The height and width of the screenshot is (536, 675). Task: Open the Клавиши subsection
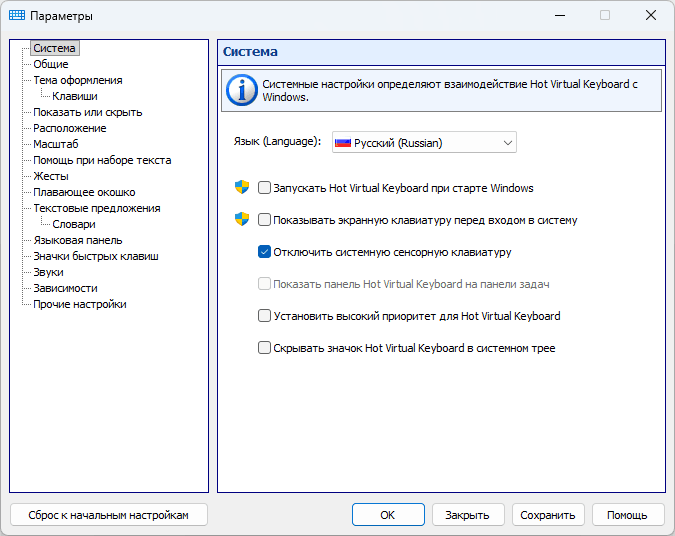click(75, 96)
